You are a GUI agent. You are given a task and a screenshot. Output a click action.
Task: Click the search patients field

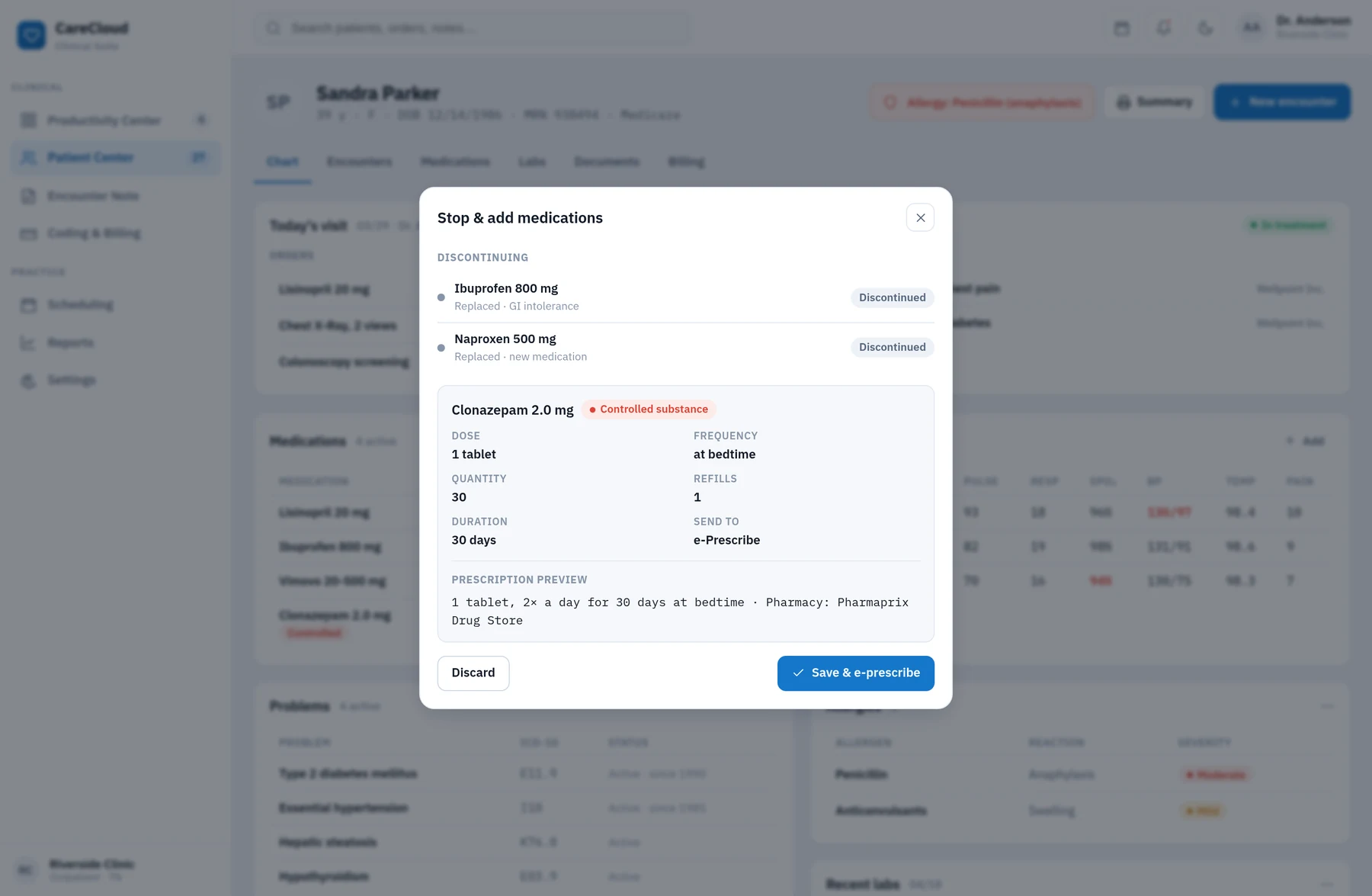tap(473, 28)
